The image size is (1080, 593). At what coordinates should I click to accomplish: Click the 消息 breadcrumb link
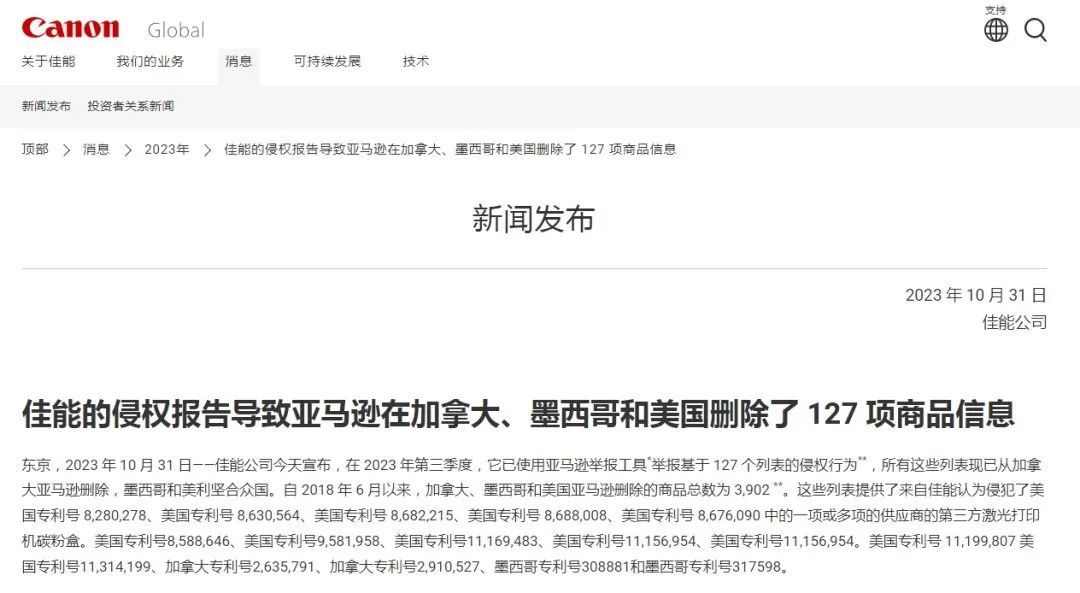click(96, 149)
